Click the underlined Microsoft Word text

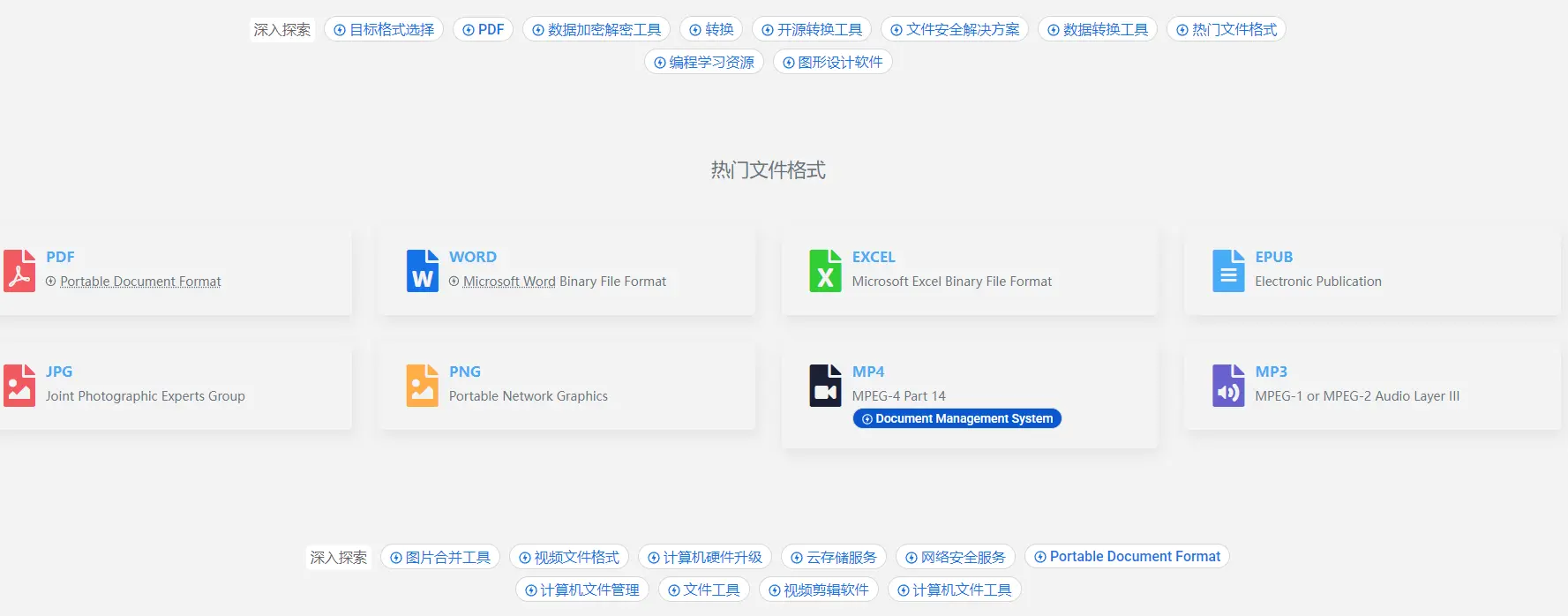tap(509, 282)
